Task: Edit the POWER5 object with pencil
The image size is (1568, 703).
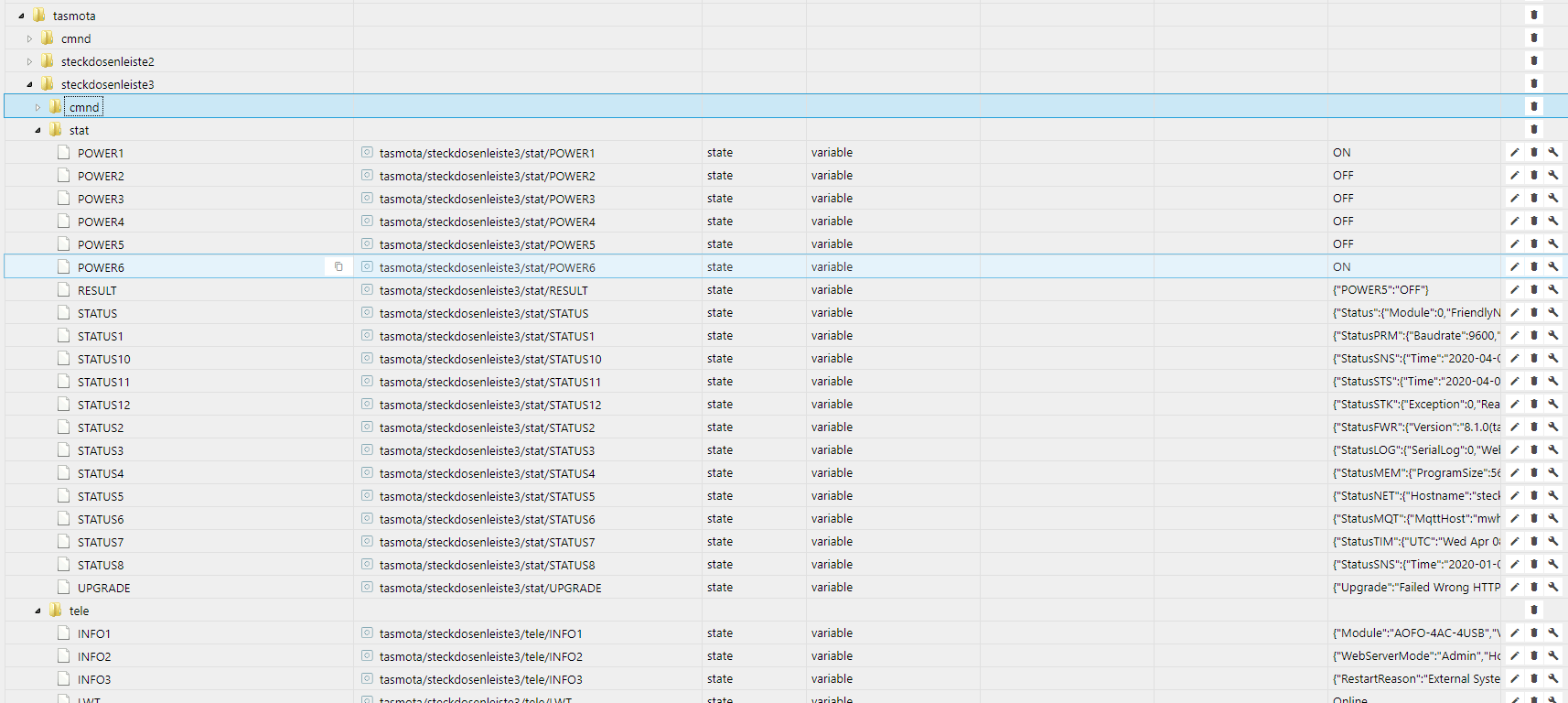Action: tap(1515, 244)
